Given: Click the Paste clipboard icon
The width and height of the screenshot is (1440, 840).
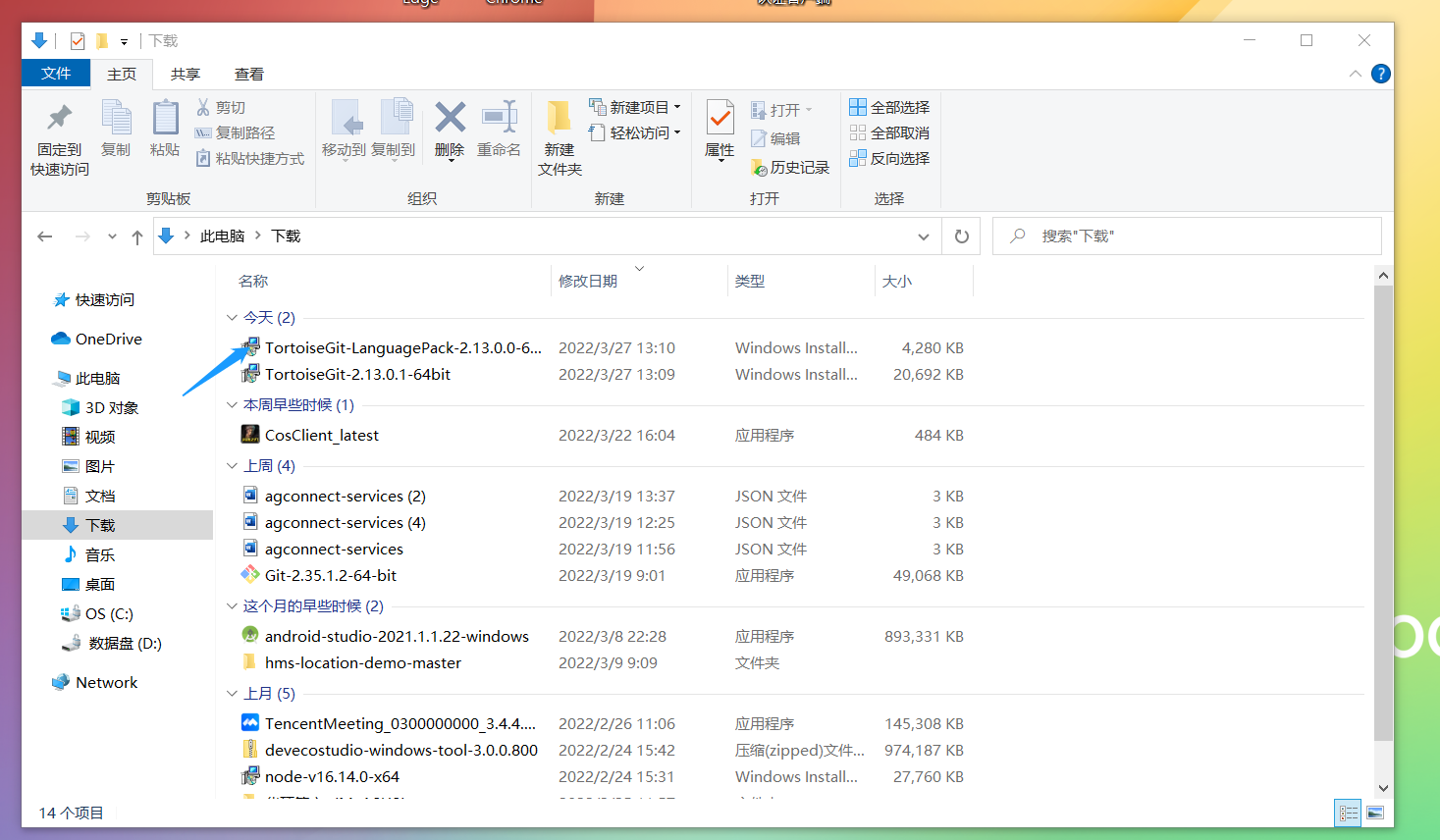Looking at the screenshot, I should click(x=165, y=118).
